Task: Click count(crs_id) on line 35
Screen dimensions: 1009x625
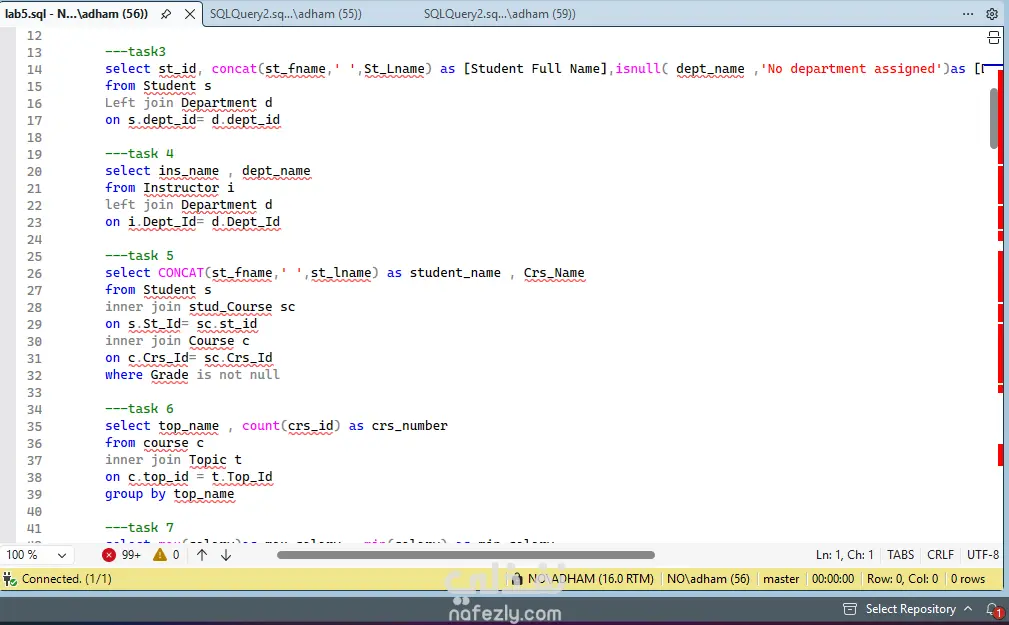Action: tap(291, 426)
